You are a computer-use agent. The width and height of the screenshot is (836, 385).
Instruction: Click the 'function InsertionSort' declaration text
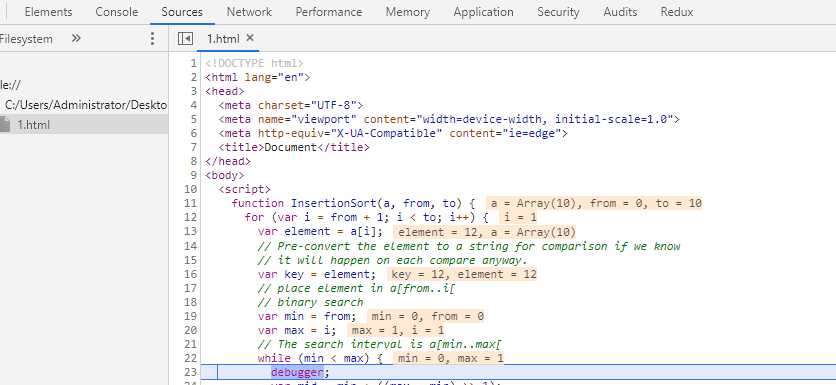click(303, 203)
